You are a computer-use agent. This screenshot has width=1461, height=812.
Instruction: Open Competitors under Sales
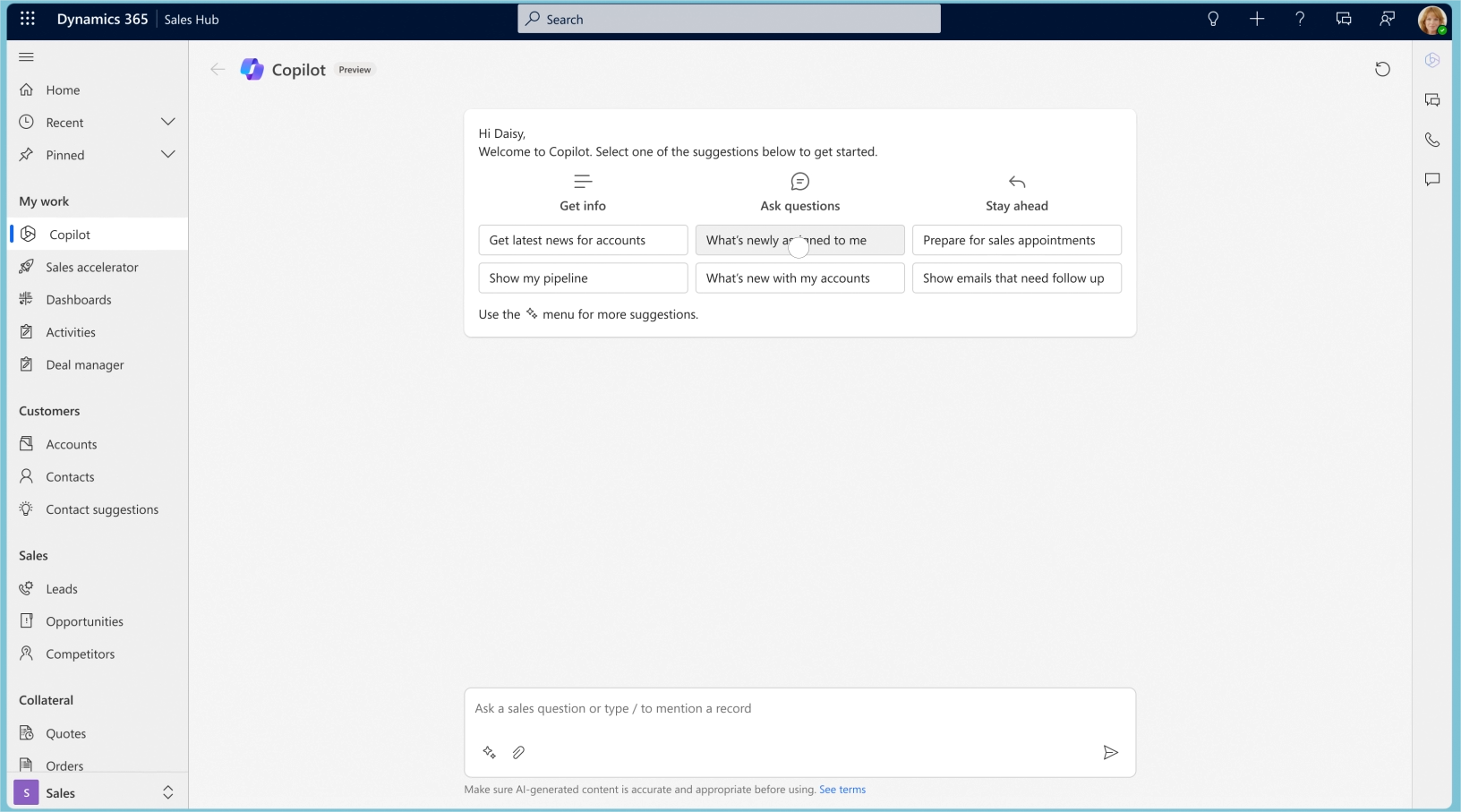pos(98,654)
